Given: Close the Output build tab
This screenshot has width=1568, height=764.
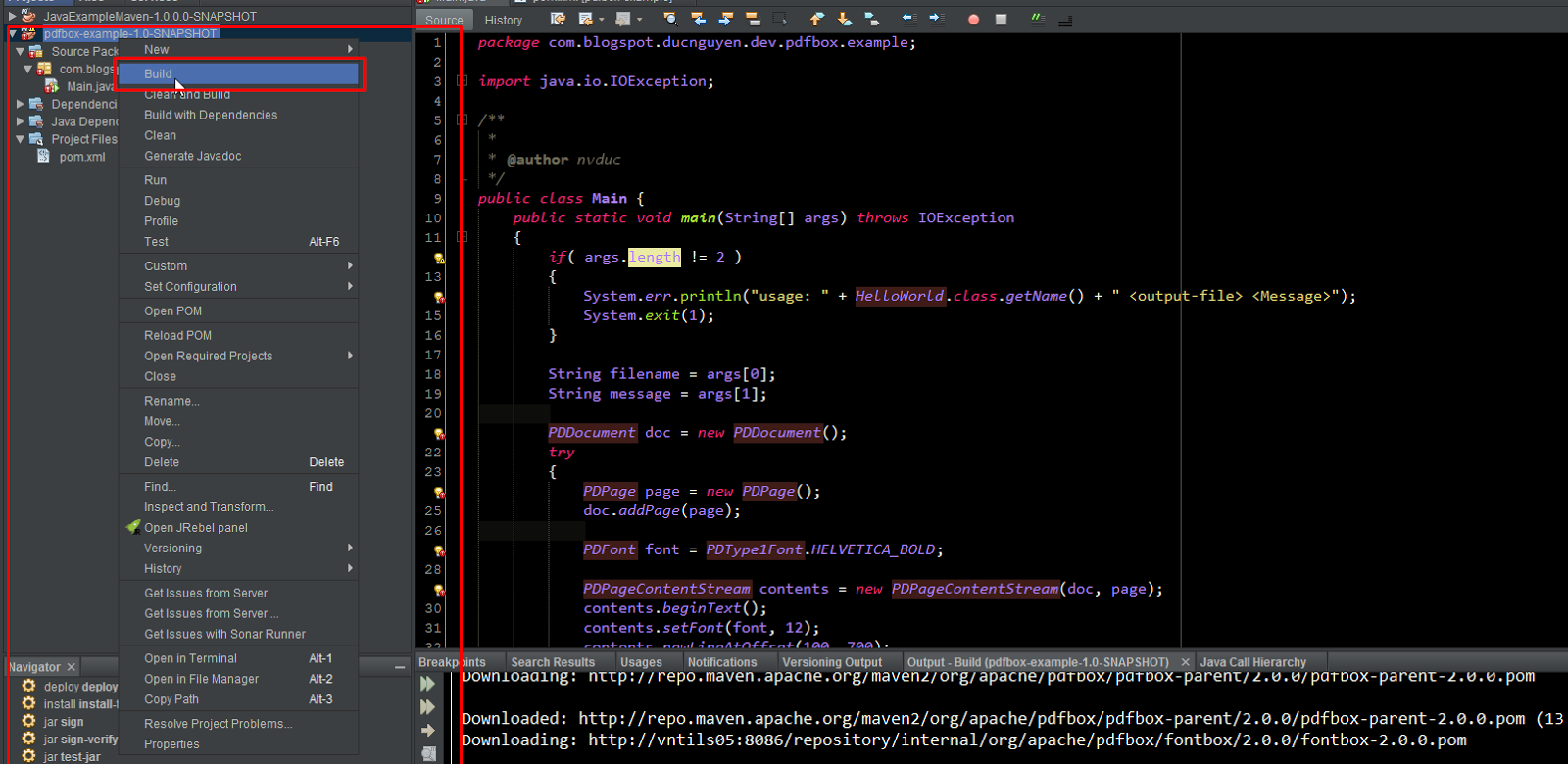Looking at the screenshot, I should [x=1186, y=663].
